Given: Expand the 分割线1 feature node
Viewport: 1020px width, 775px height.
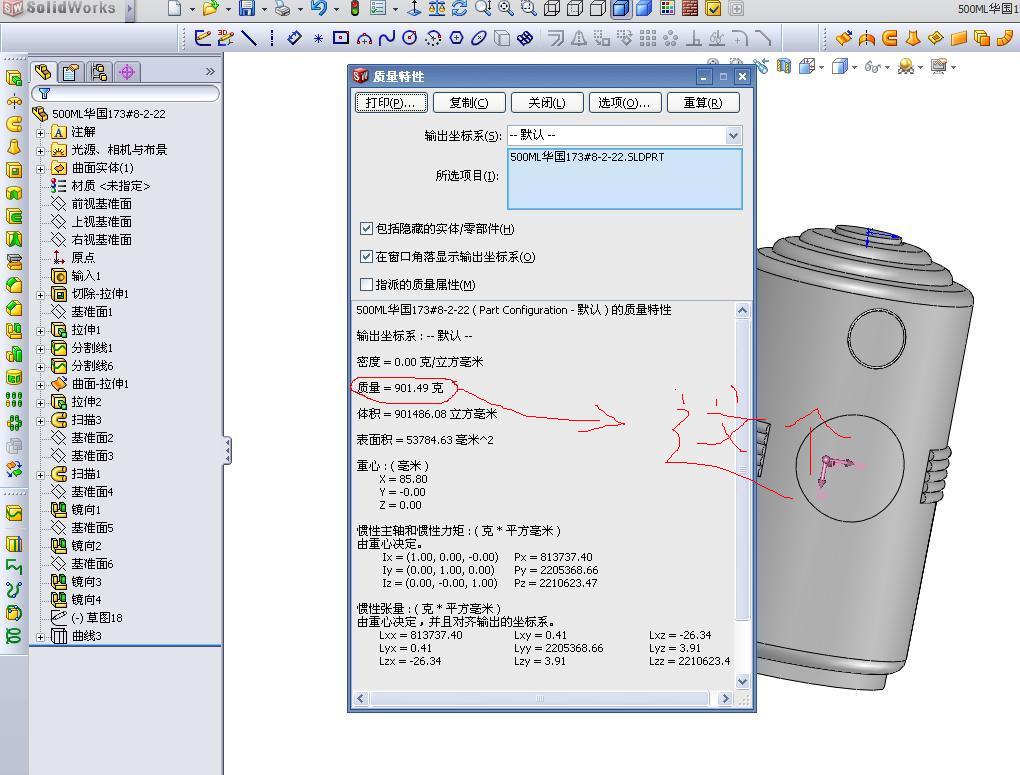Looking at the screenshot, I should point(40,349).
